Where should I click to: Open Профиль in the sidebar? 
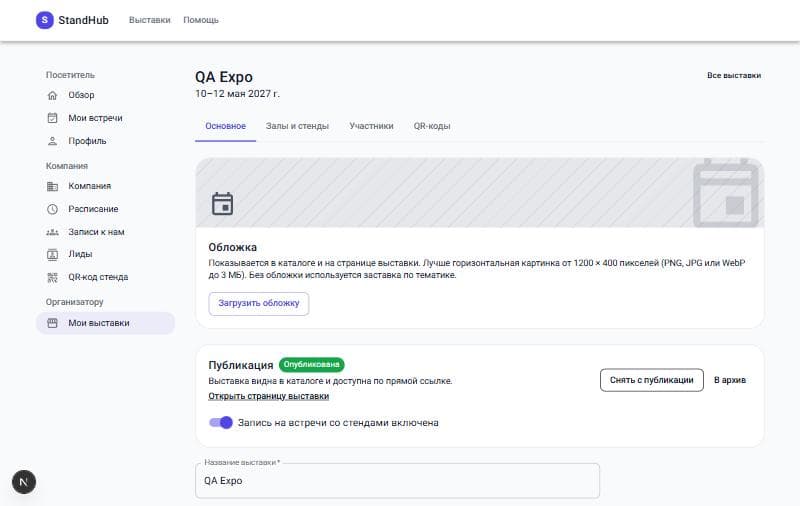tap(105, 141)
